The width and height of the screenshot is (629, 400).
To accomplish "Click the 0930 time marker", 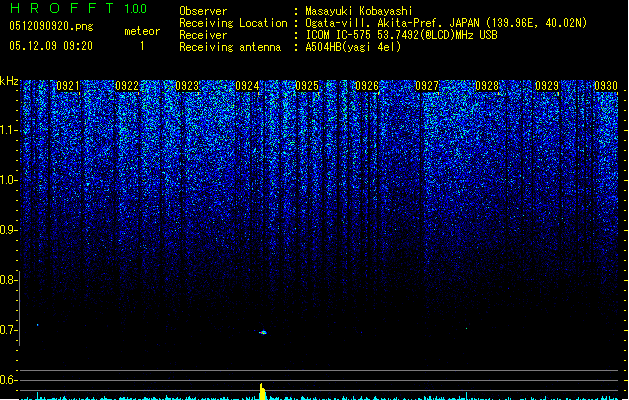I will click(606, 85).
